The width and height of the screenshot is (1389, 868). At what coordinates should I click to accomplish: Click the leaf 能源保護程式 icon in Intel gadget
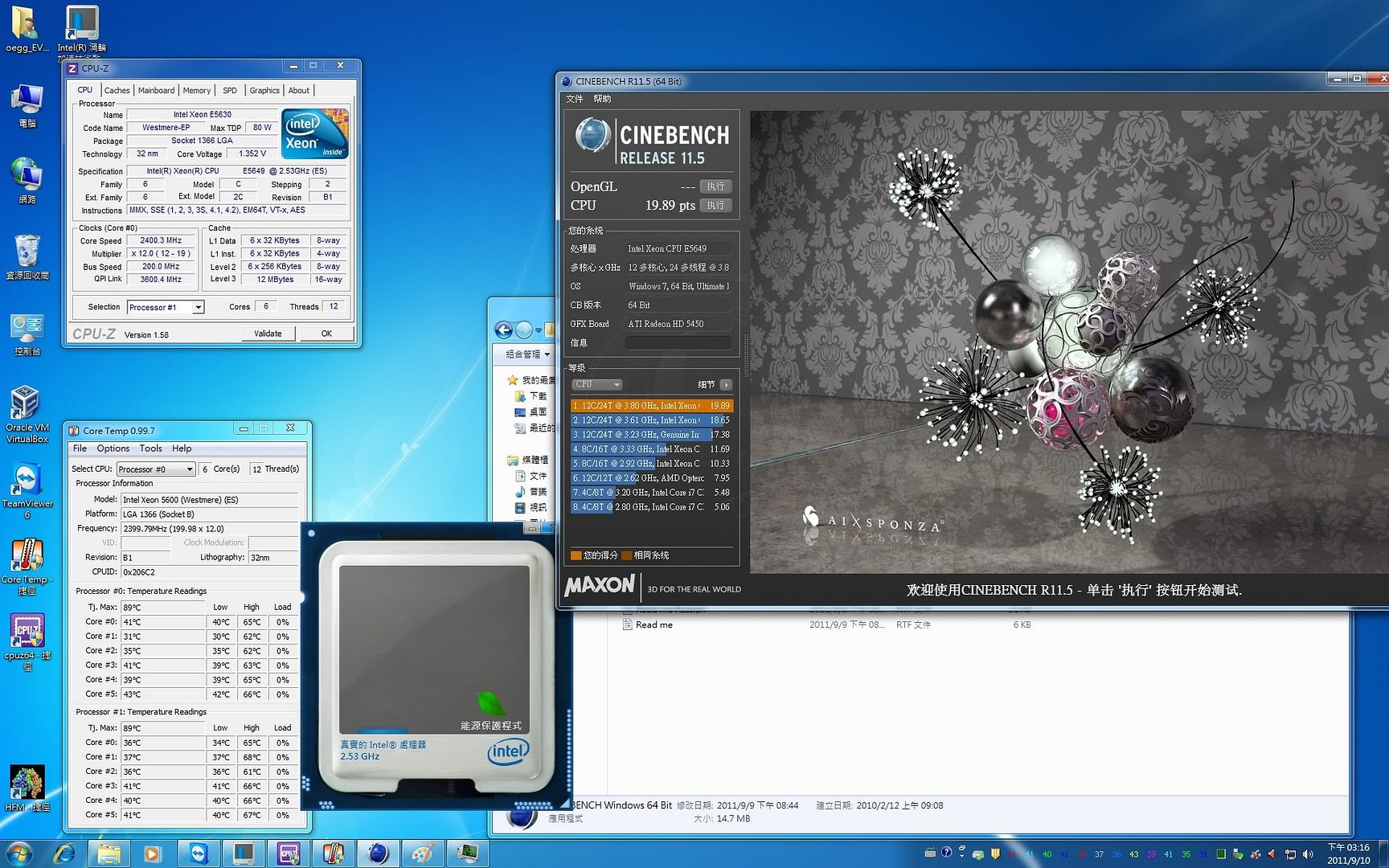point(491,703)
